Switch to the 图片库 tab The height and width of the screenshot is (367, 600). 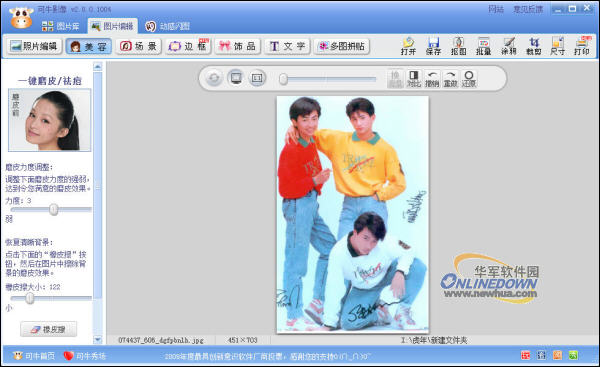click(x=60, y=26)
